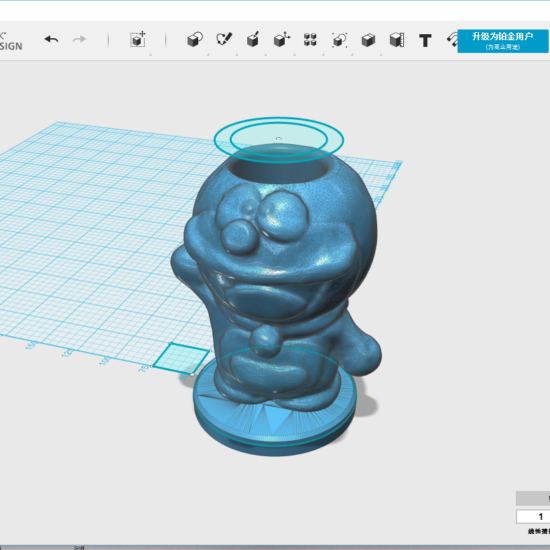This screenshot has width=550, height=550.
Task: Undo the last action
Action: [x=52, y=39]
